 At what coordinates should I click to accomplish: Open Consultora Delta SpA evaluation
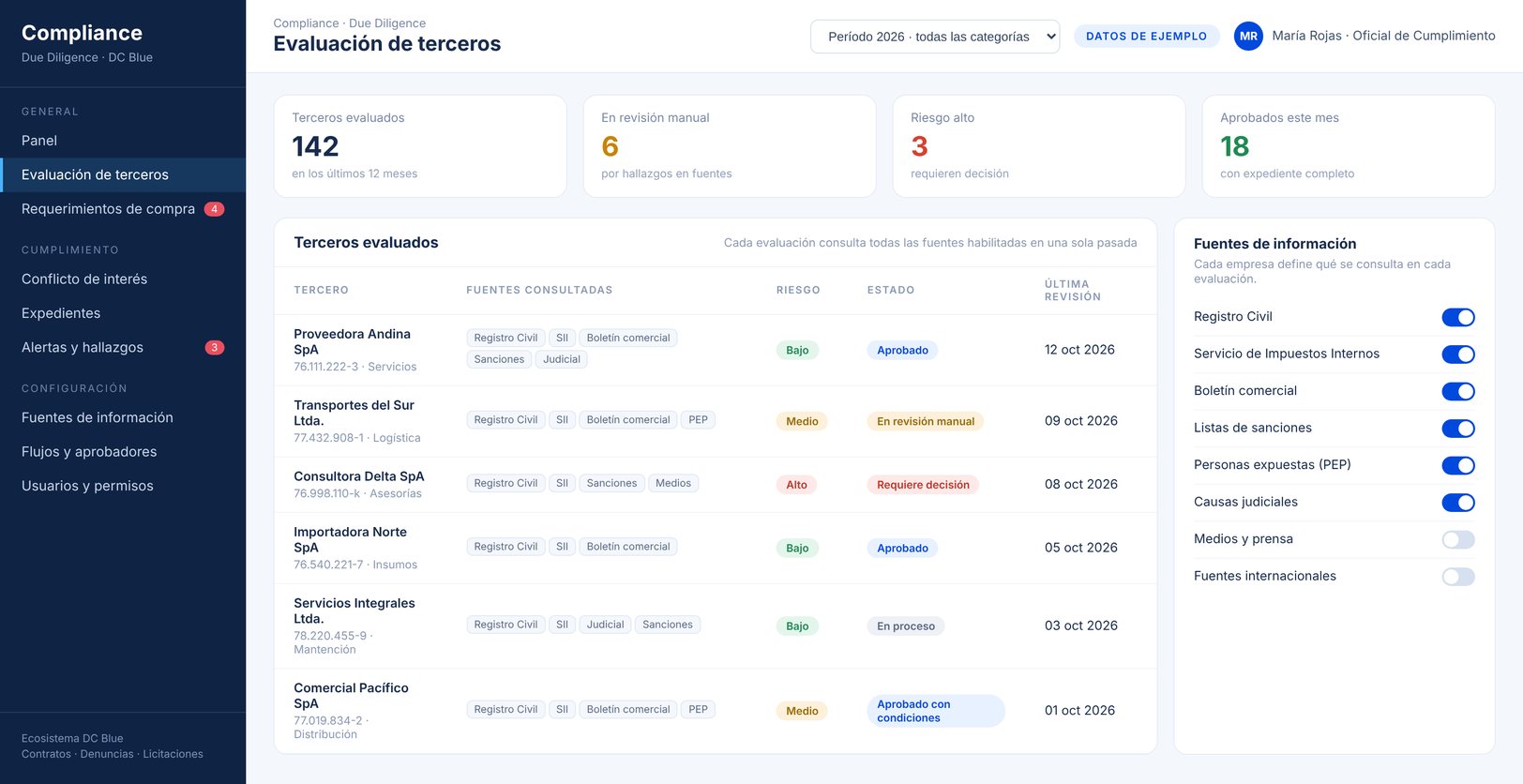point(715,485)
